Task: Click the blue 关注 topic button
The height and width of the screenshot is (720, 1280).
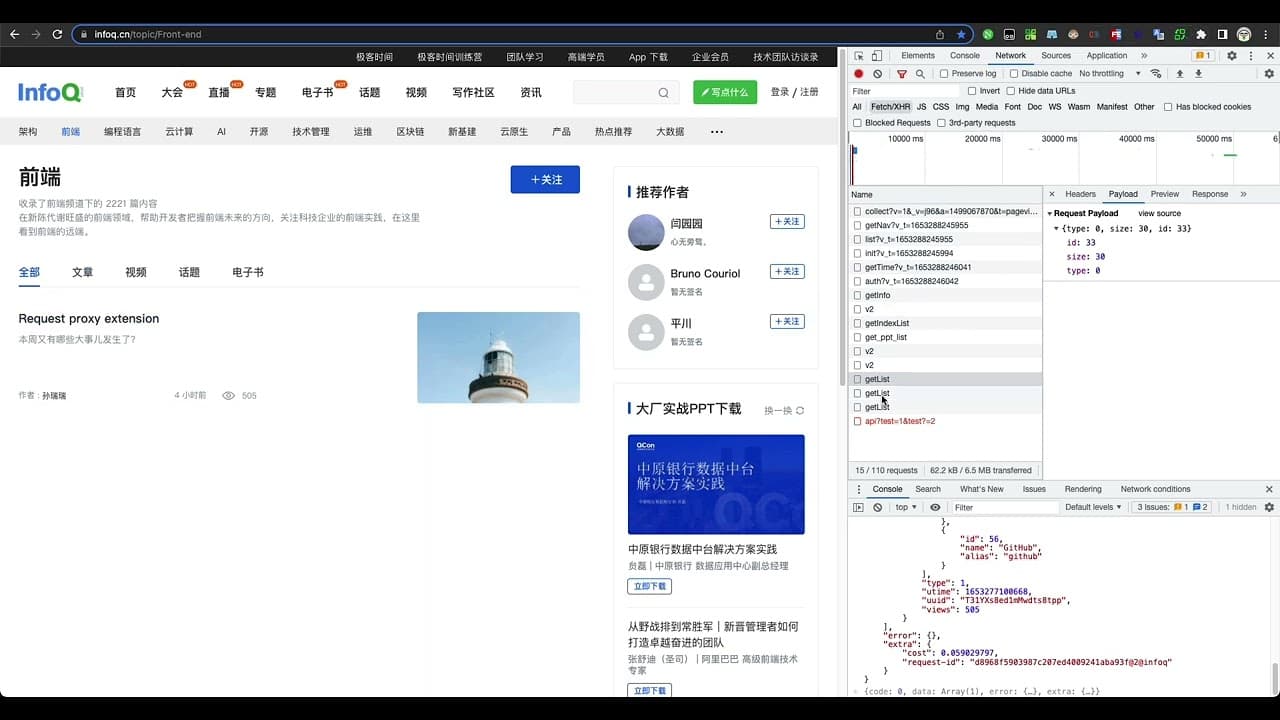Action: (545, 180)
